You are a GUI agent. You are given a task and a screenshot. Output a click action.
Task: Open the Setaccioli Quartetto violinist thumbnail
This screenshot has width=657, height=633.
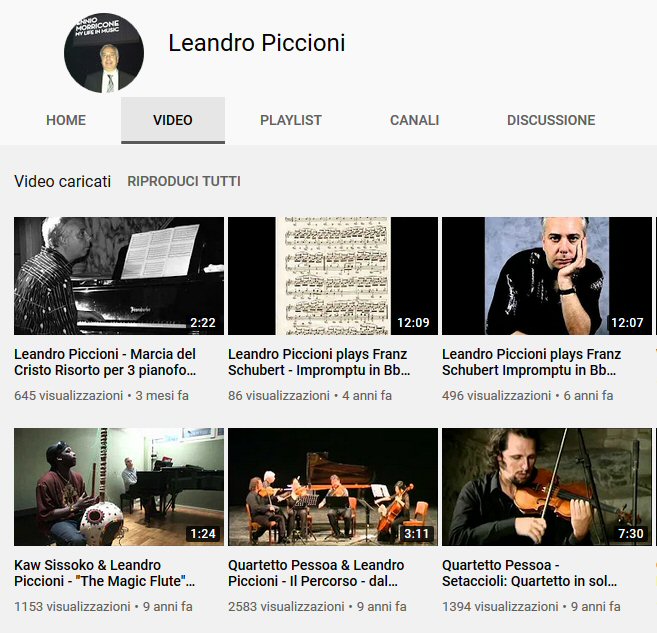point(547,487)
